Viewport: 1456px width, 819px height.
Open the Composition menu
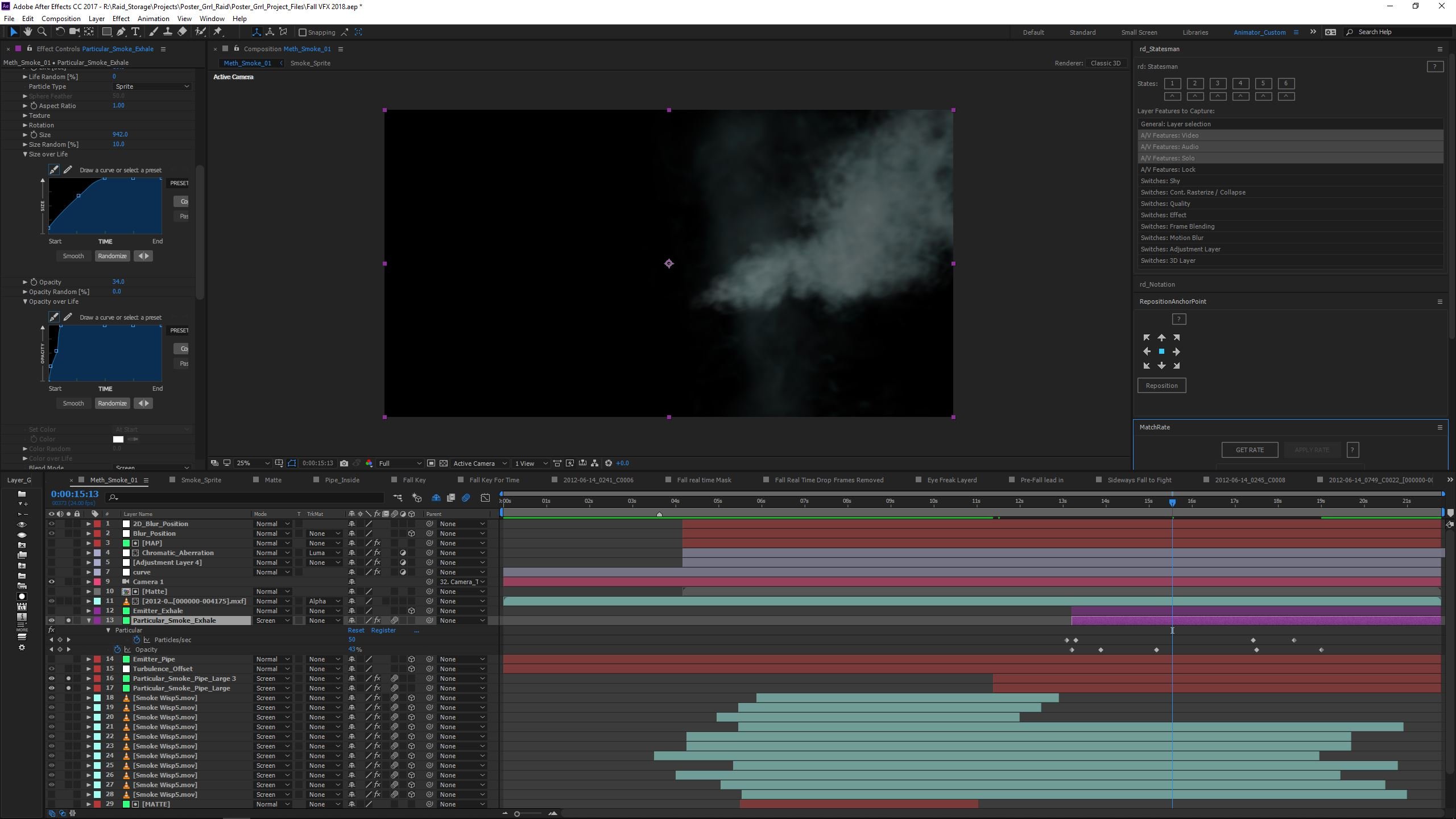[61, 18]
